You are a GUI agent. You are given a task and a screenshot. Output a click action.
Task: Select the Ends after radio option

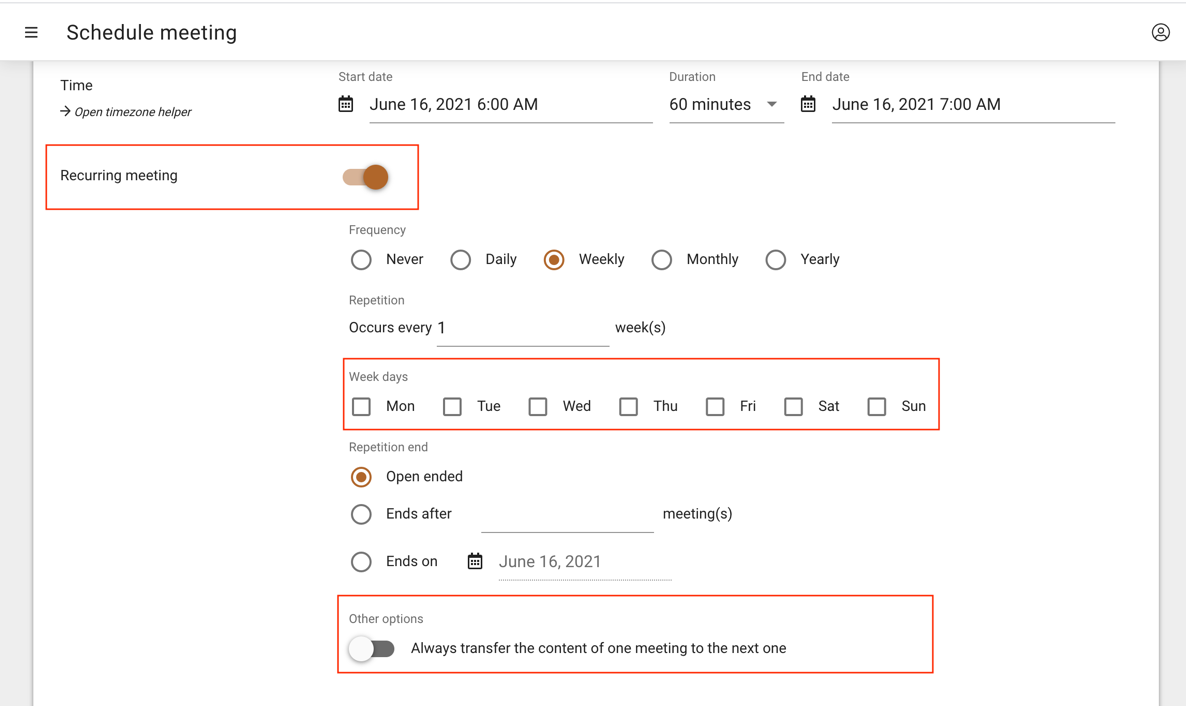(361, 515)
